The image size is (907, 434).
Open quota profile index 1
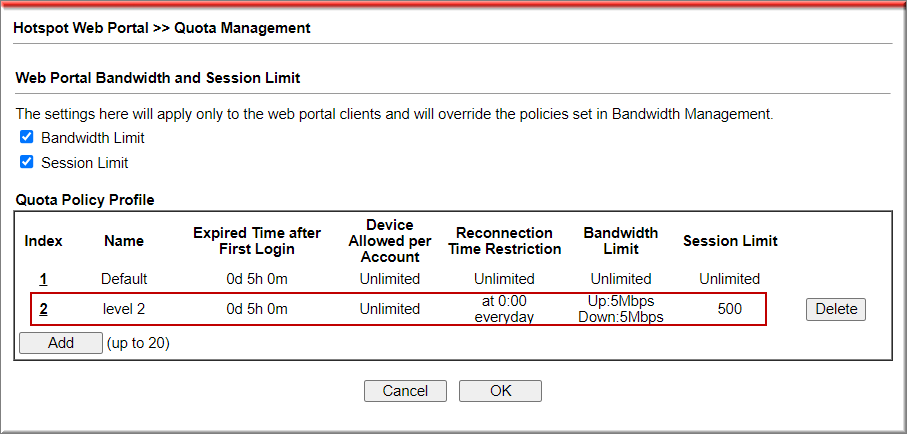tap(43, 279)
